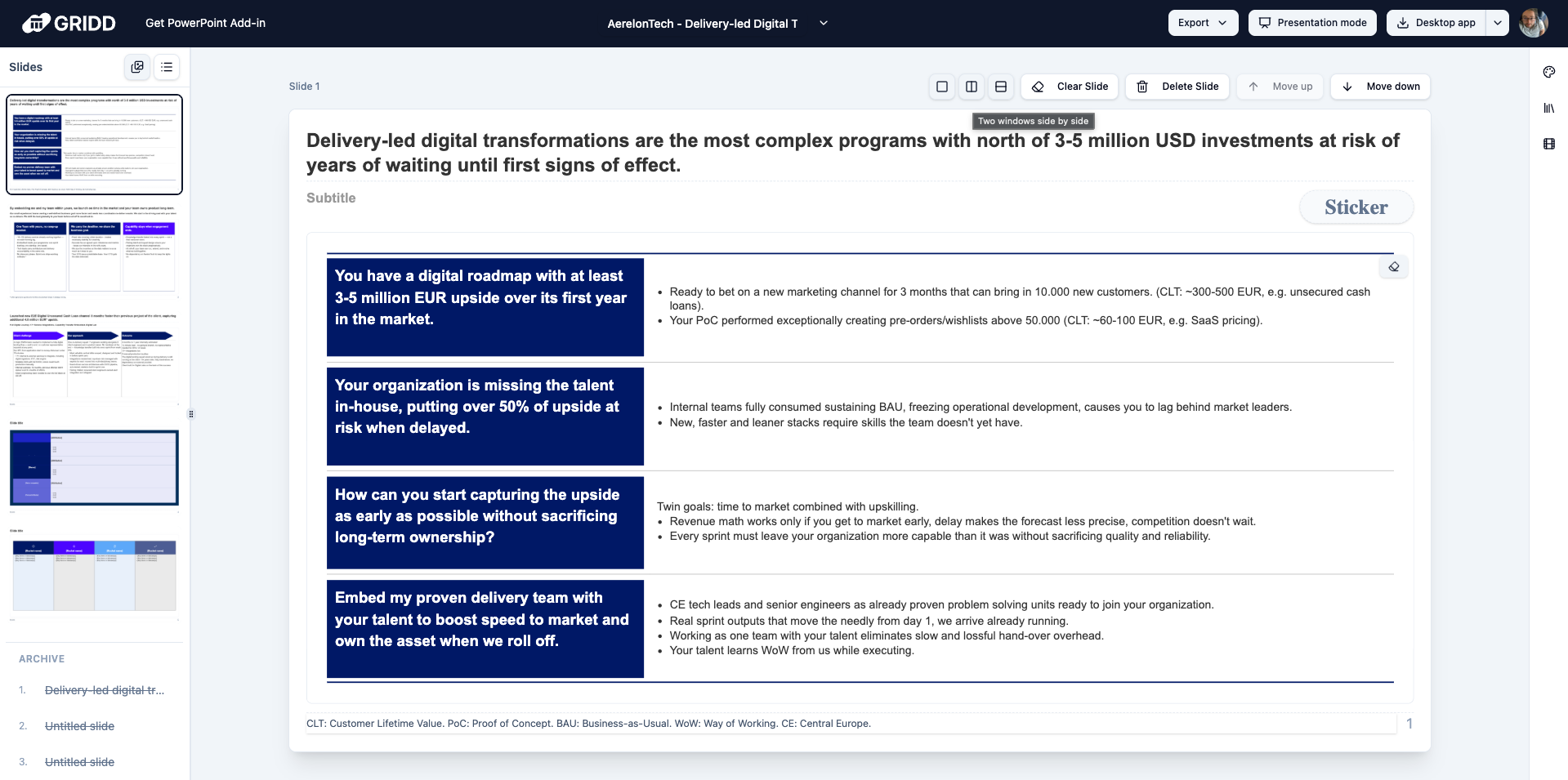The image size is (1568, 780).
Task: Click the presentation title AerelonTech
Action: click(x=703, y=24)
